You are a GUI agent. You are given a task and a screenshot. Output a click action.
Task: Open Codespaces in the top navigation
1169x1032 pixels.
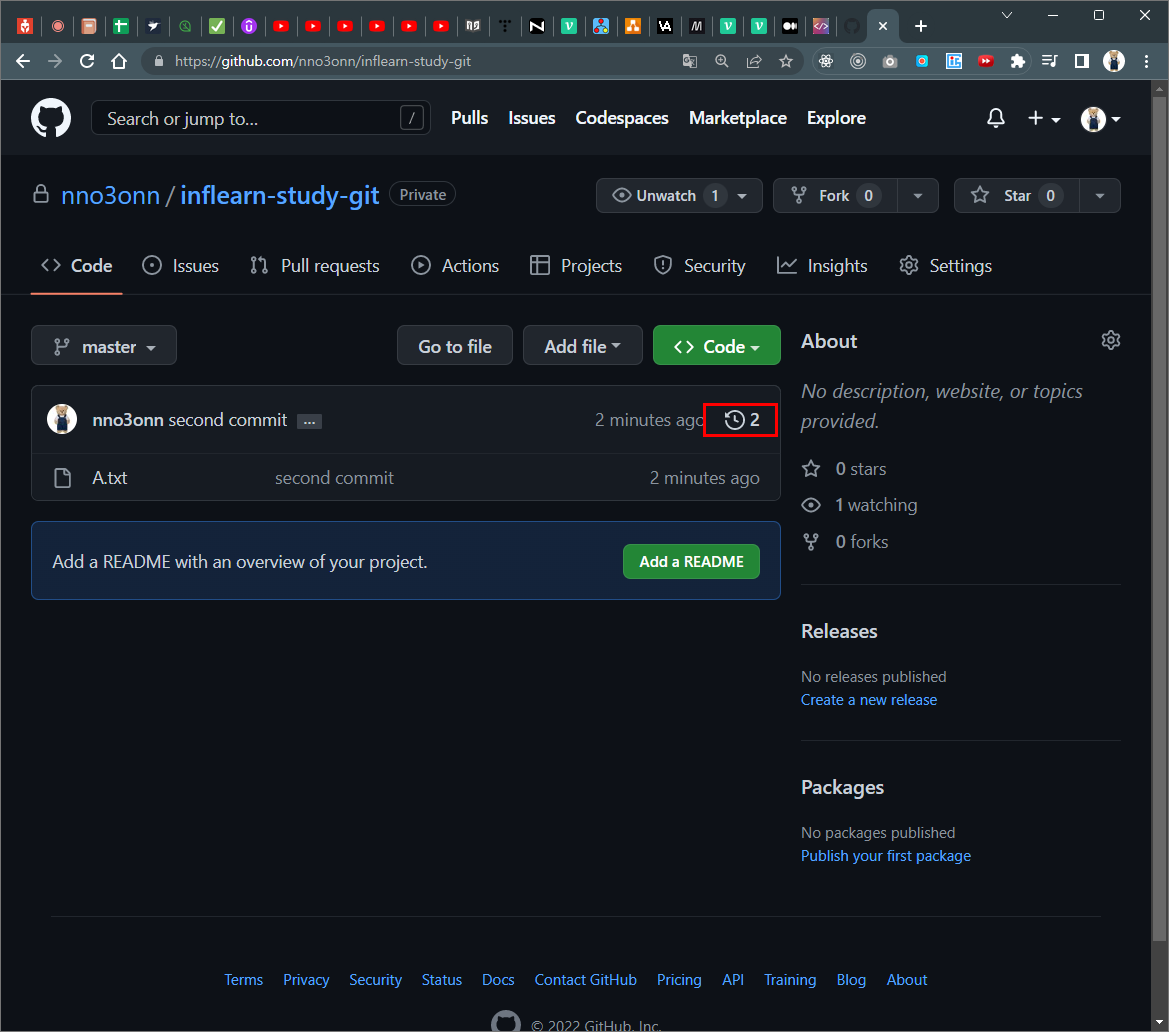click(621, 118)
